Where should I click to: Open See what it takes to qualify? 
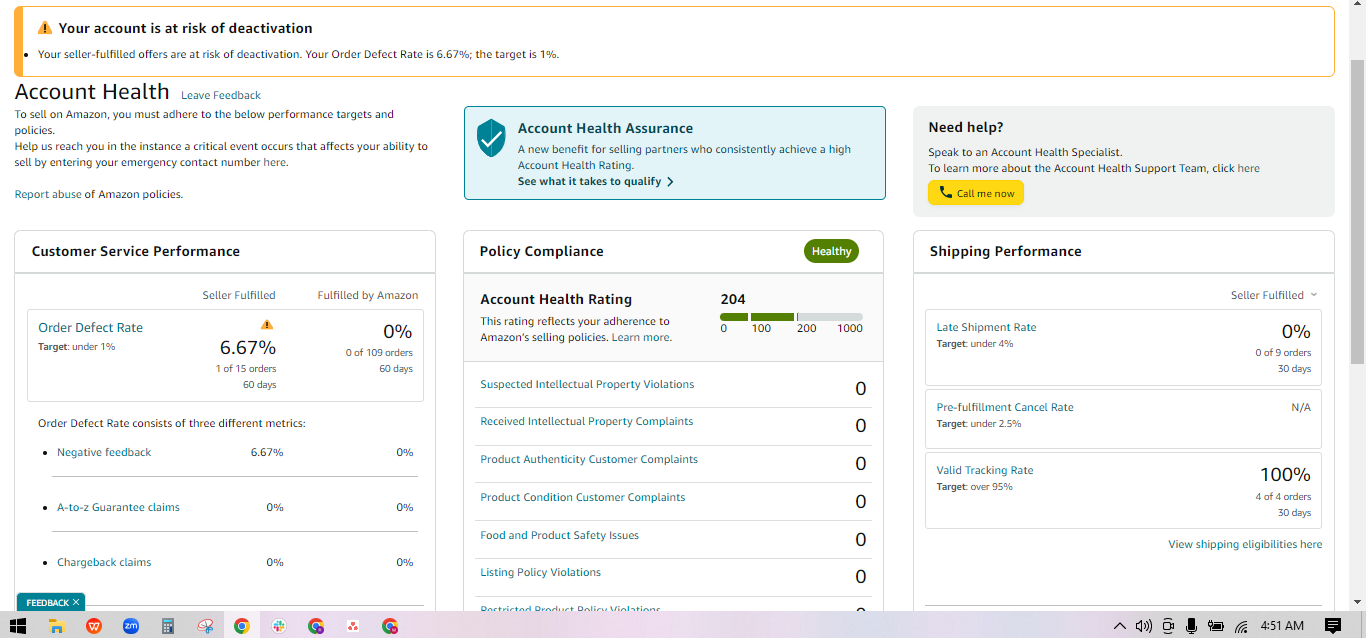pyautogui.click(x=596, y=182)
